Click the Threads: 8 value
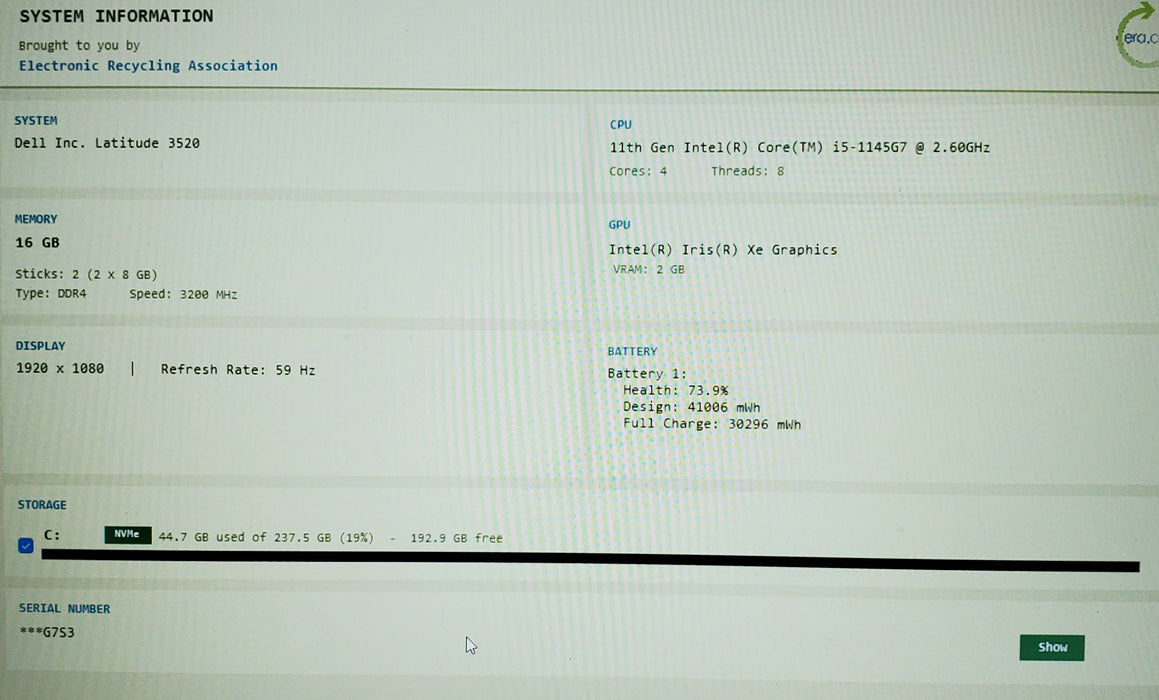Image resolution: width=1159 pixels, height=700 pixels. (747, 171)
